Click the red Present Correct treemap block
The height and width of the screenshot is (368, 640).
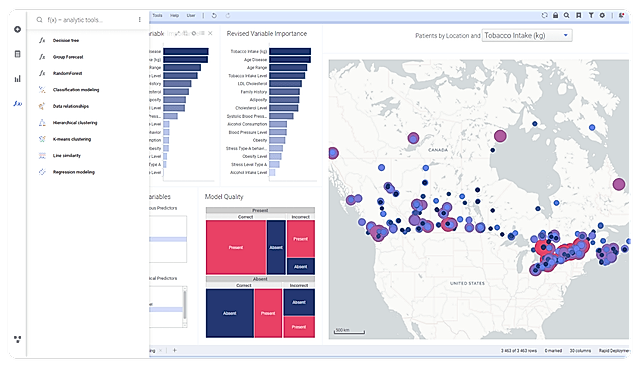pyautogui.click(x=236, y=247)
